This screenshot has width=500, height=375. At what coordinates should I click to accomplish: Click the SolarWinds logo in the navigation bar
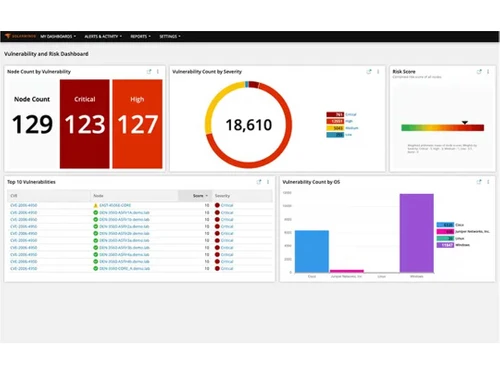point(20,36)
